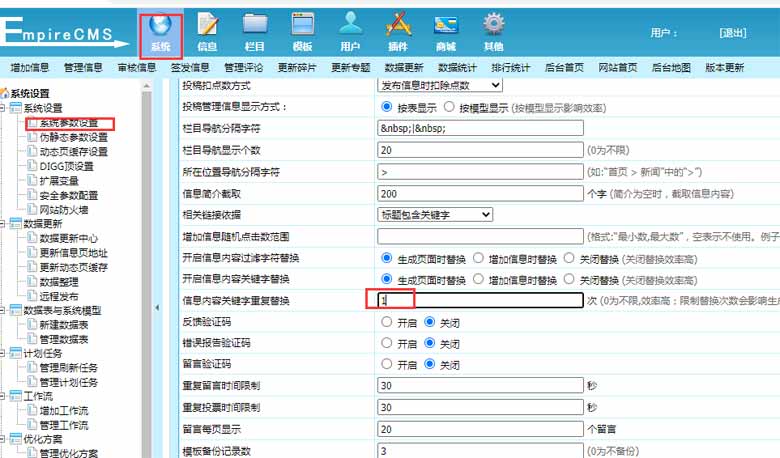Open 管理数据表 in sidebar

click(x=64, y=340)
